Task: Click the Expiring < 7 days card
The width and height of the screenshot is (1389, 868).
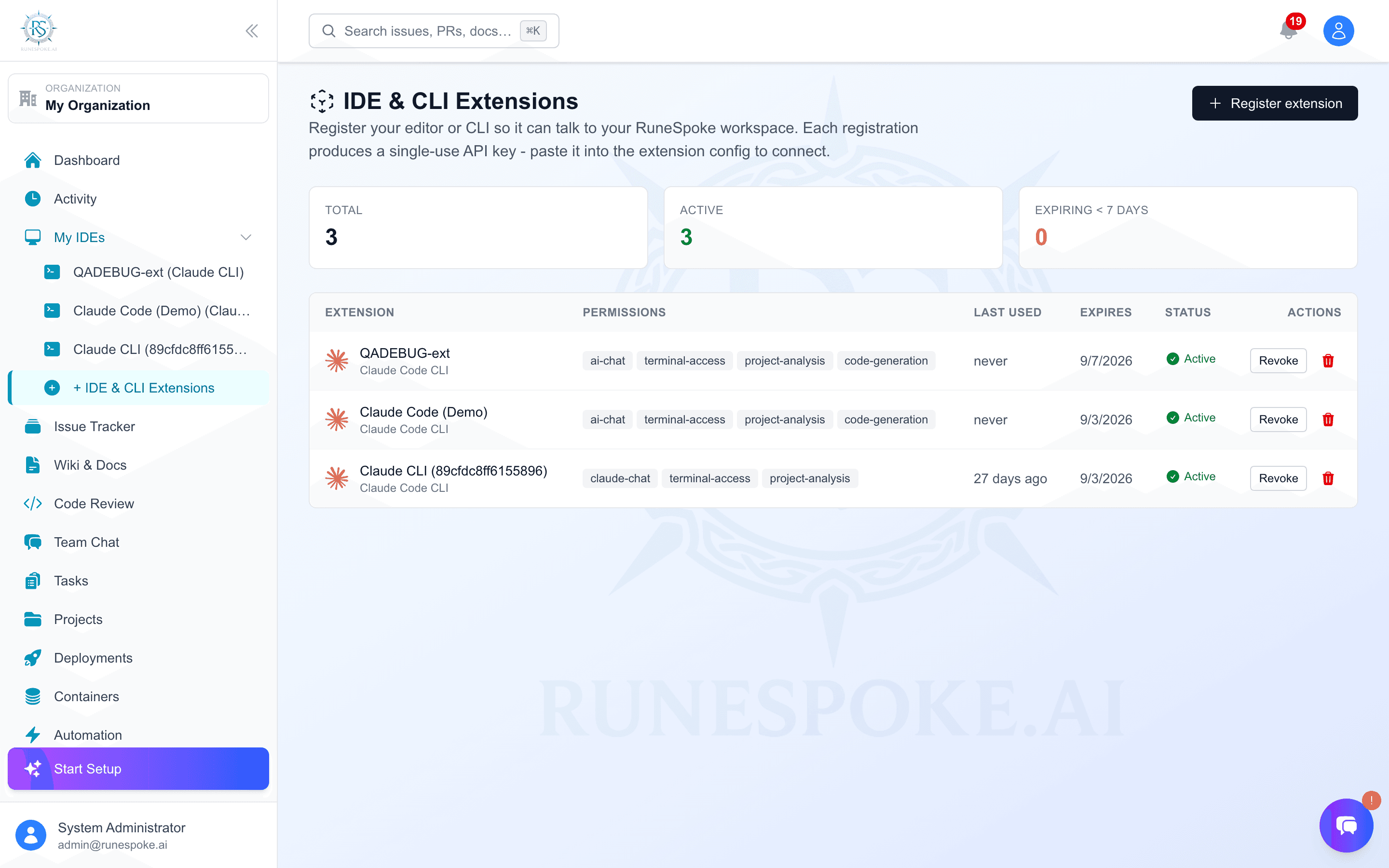Action: click(x=1187, y=227)
